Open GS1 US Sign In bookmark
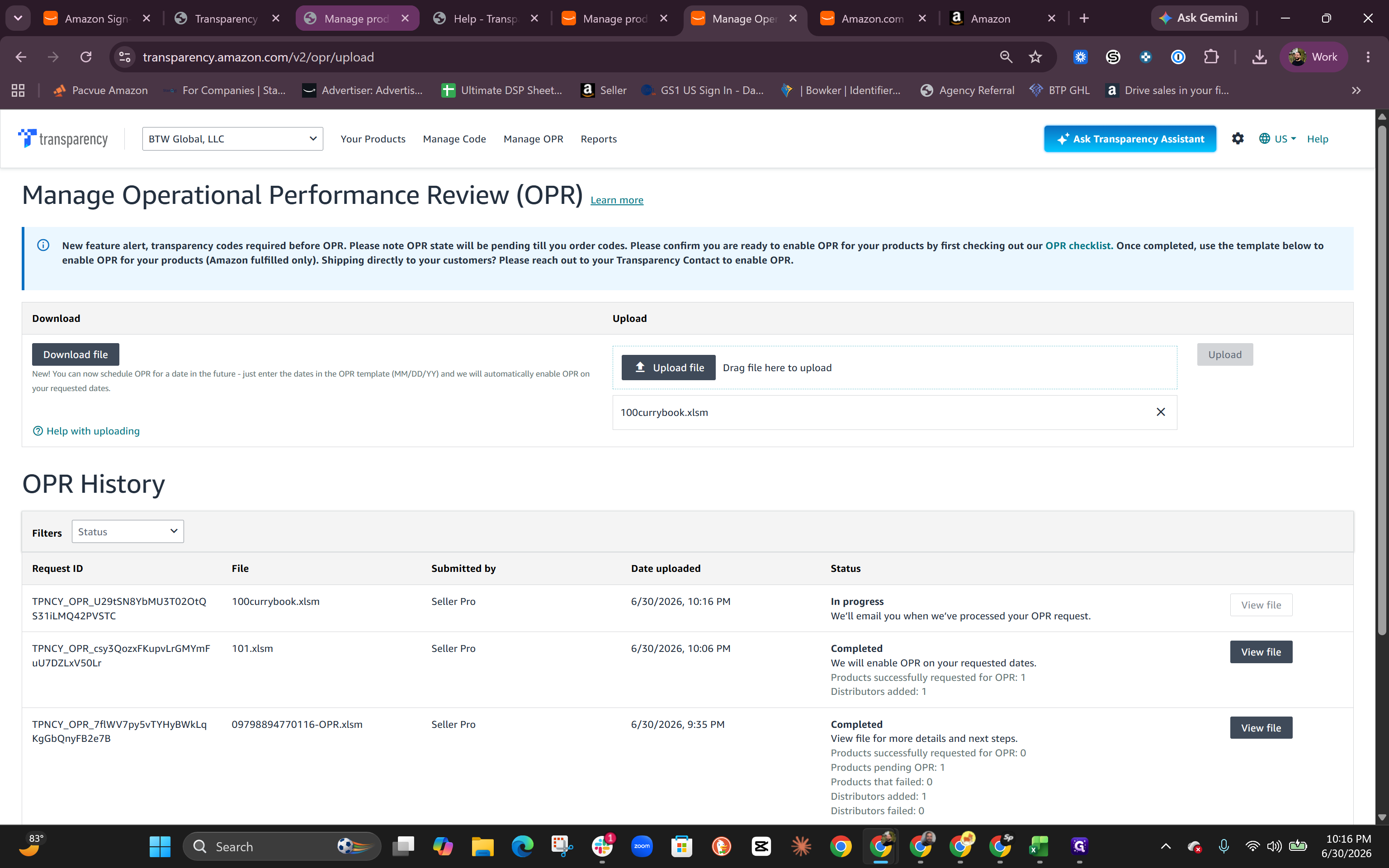Screen dimensions: 1389x868 [703, 90]
